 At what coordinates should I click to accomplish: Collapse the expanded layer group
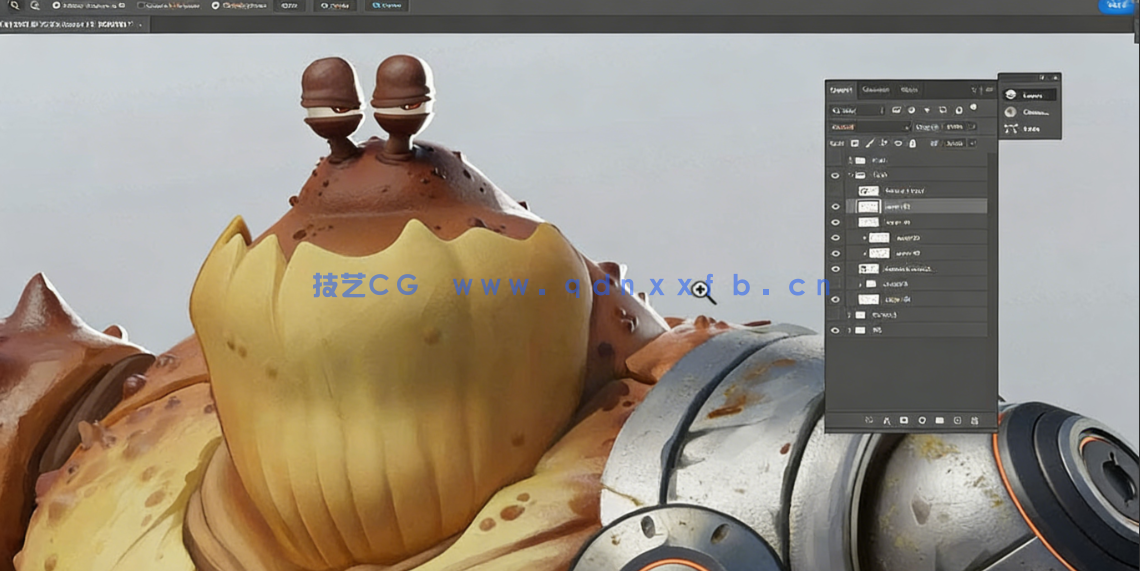(x=850, y=175)
